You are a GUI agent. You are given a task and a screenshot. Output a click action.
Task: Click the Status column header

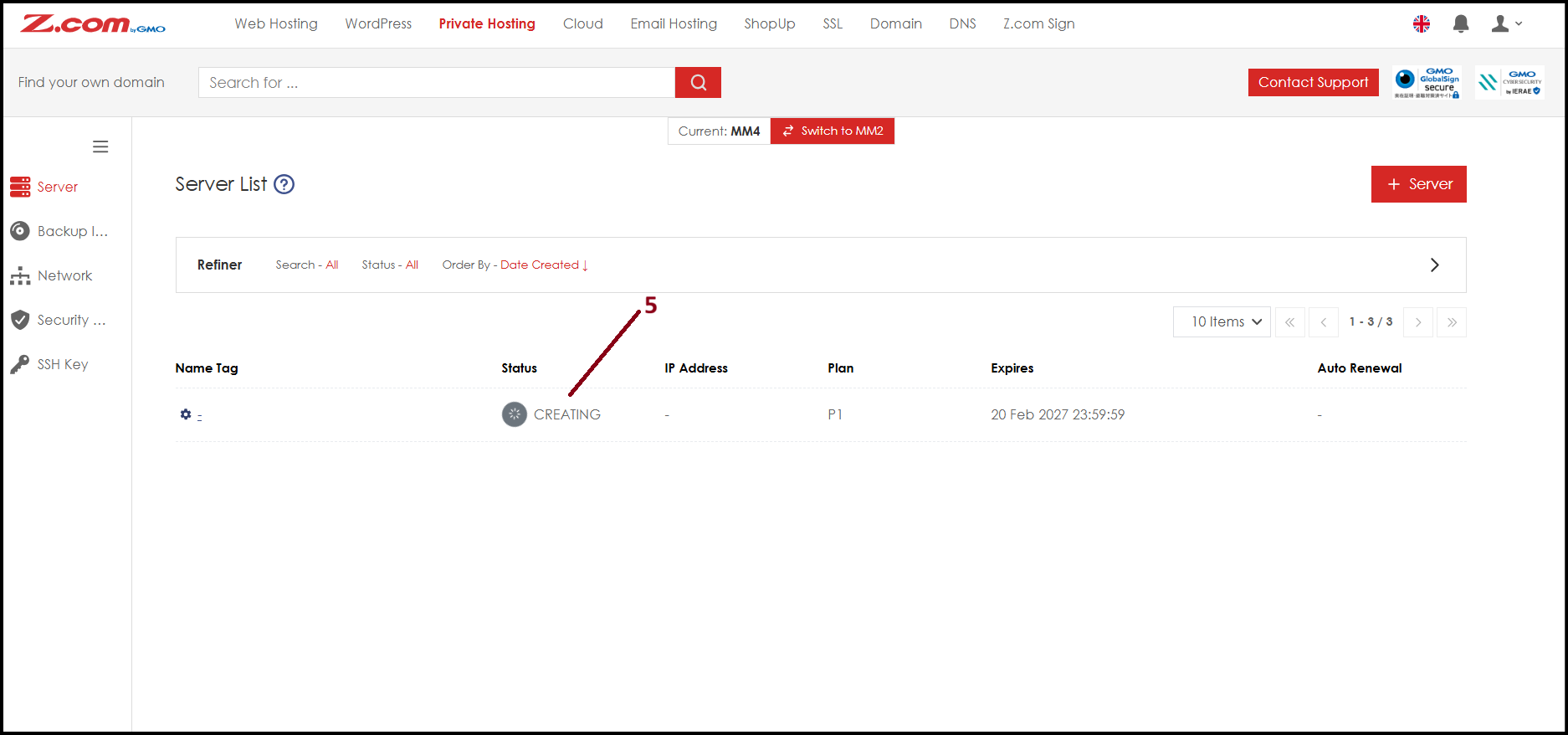pos(520,368)
